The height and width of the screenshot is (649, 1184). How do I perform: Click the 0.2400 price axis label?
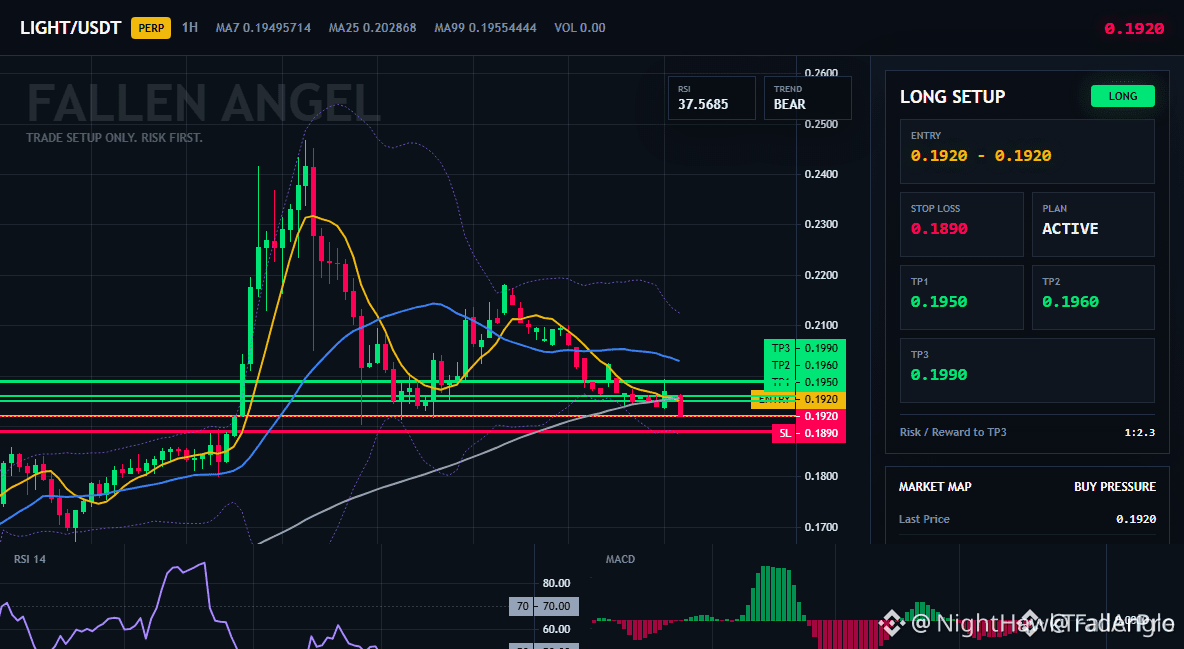[822, 175]
